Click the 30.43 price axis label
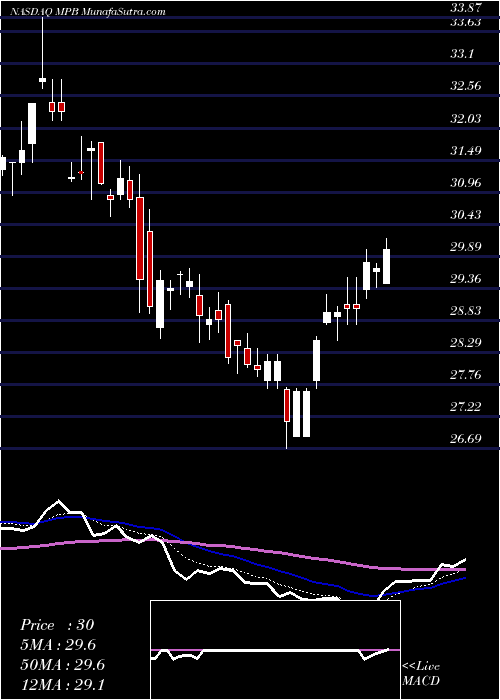 (466, 215)
